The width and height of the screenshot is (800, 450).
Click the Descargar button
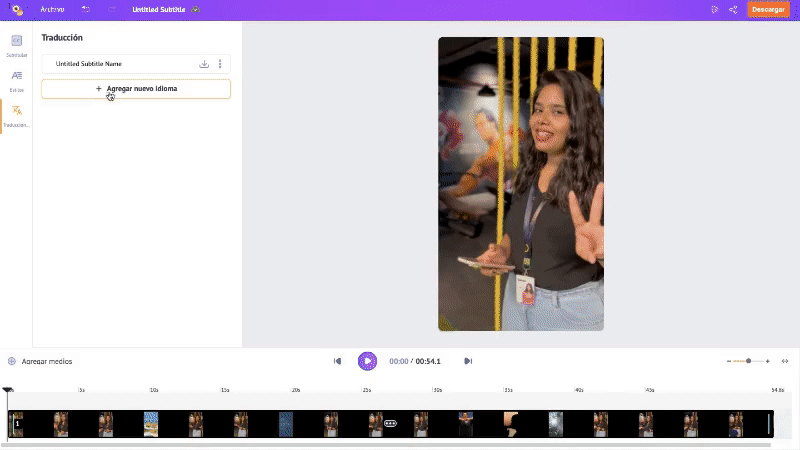[768, 9]
